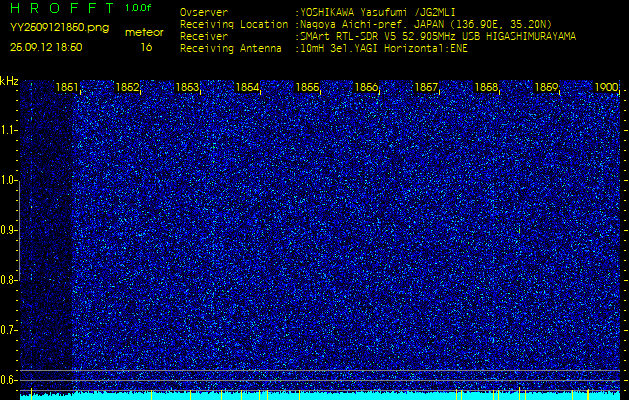Click the 0.7 kHz frequency label
The image size is (629, 400).
coord(8,330)
